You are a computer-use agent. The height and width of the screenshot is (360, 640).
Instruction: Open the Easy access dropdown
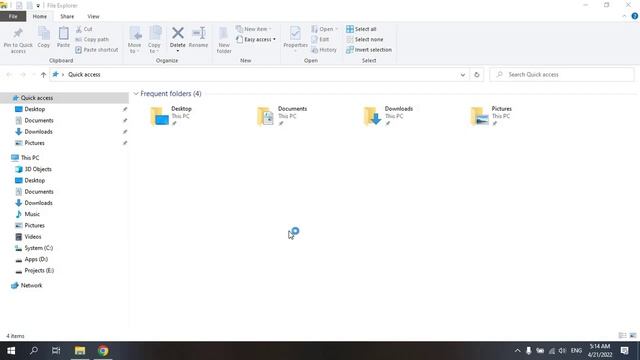[x=256, y=39]
